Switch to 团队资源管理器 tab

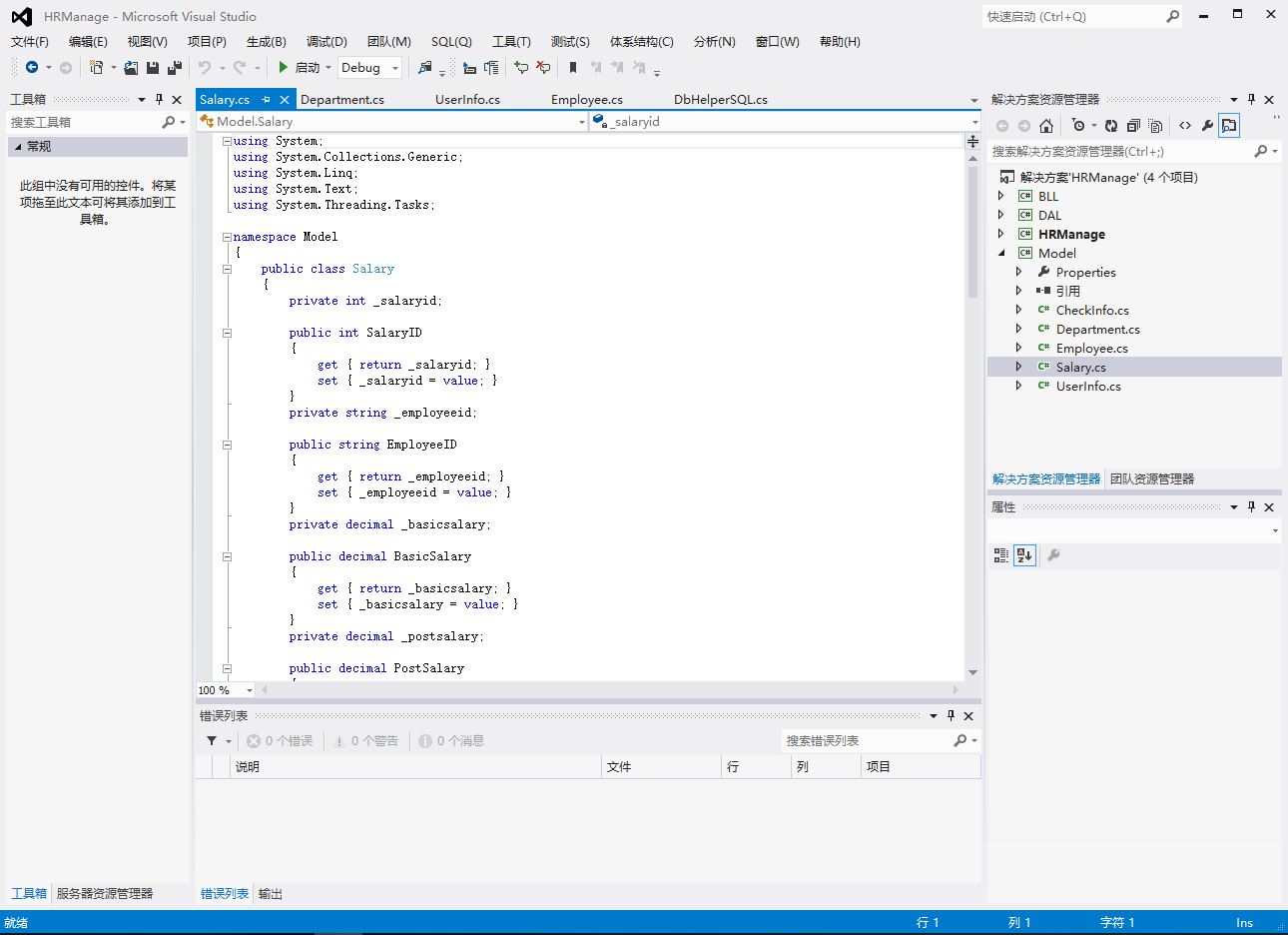[x=1152, y=479]
